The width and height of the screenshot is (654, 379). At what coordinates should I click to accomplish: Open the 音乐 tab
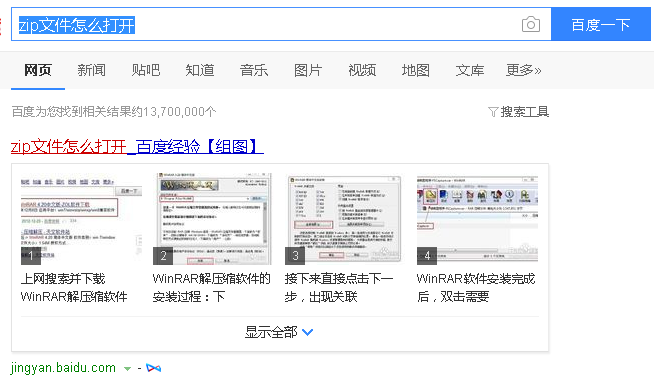(254, 70)
